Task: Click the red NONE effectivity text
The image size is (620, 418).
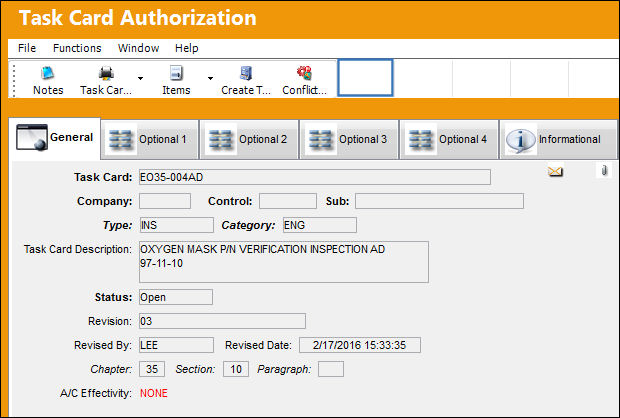Action: pos(154,393)
